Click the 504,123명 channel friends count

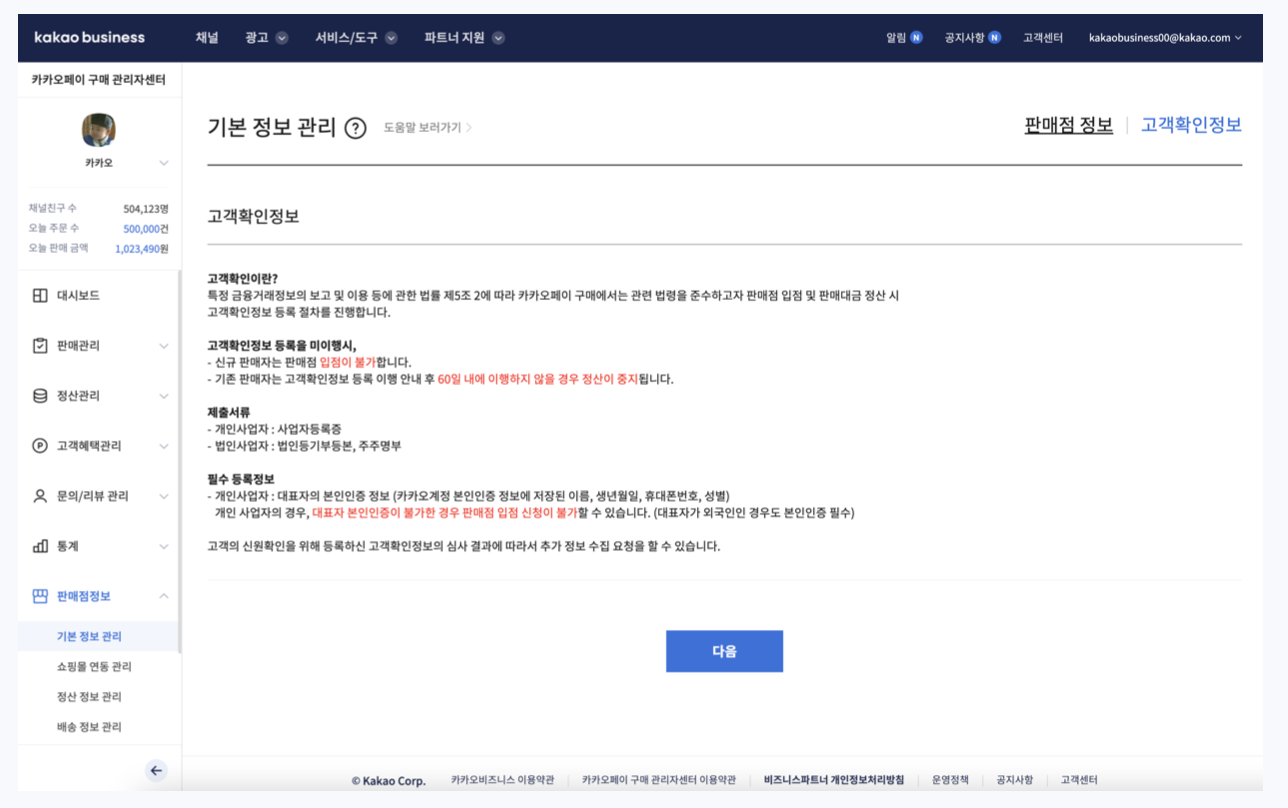[146, 209]
